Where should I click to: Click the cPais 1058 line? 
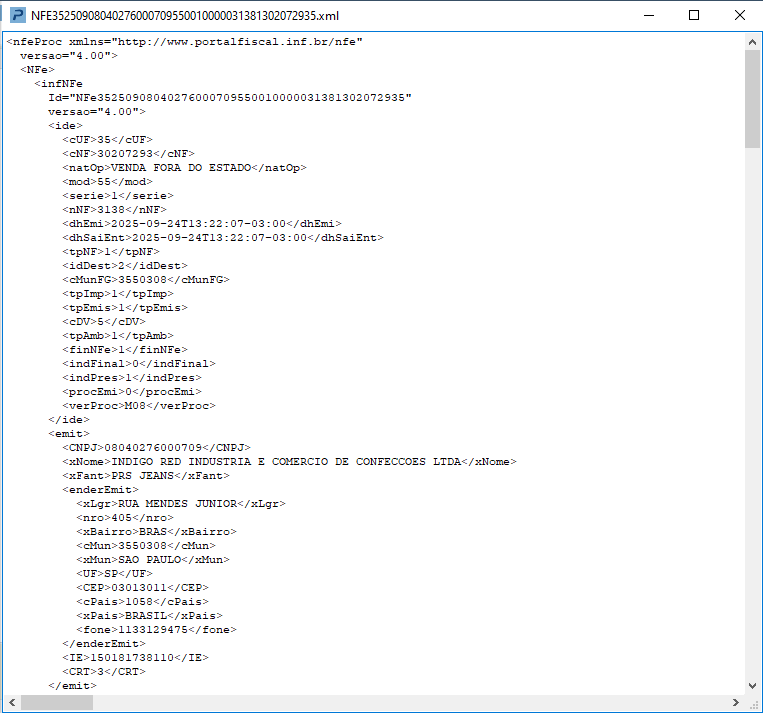(142, 602)
